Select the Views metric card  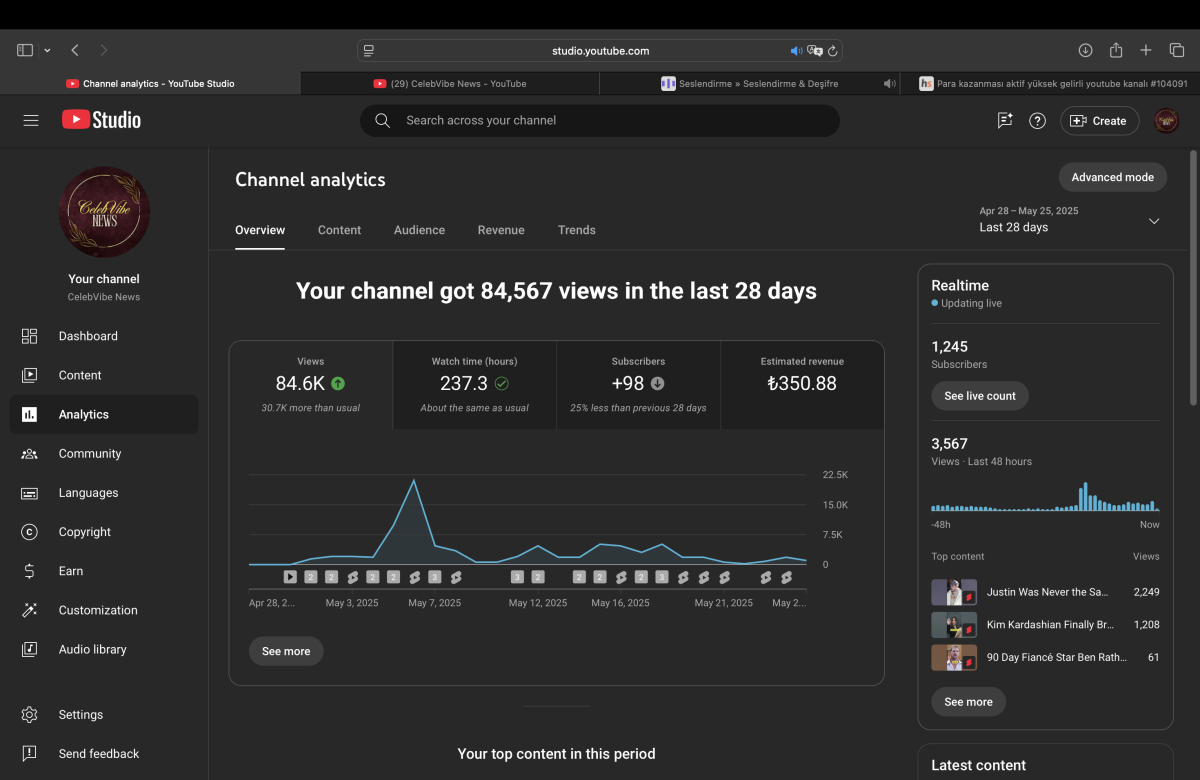click(x=311, y=385)
